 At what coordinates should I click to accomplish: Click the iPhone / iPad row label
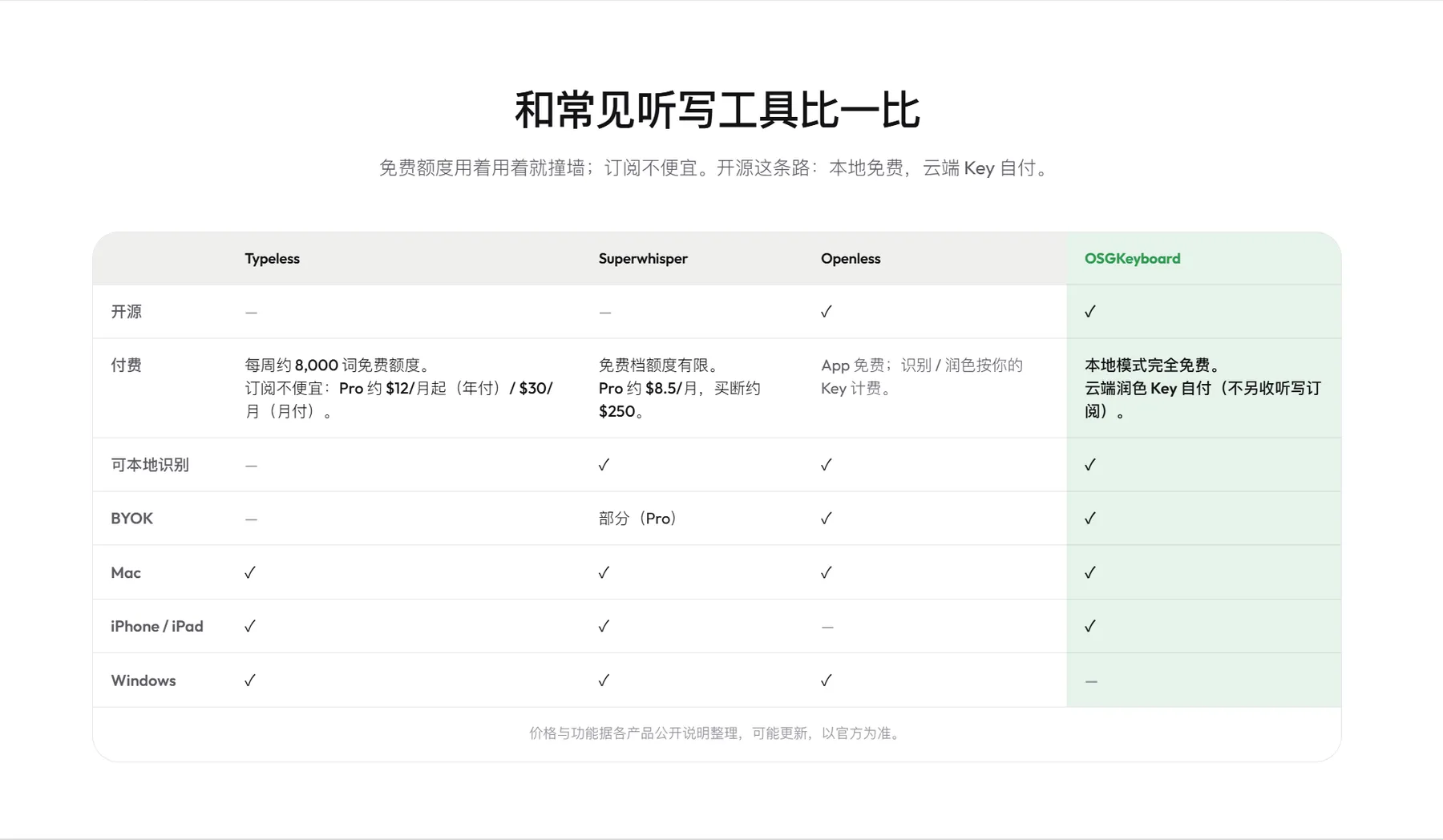(x=157, y=626)
